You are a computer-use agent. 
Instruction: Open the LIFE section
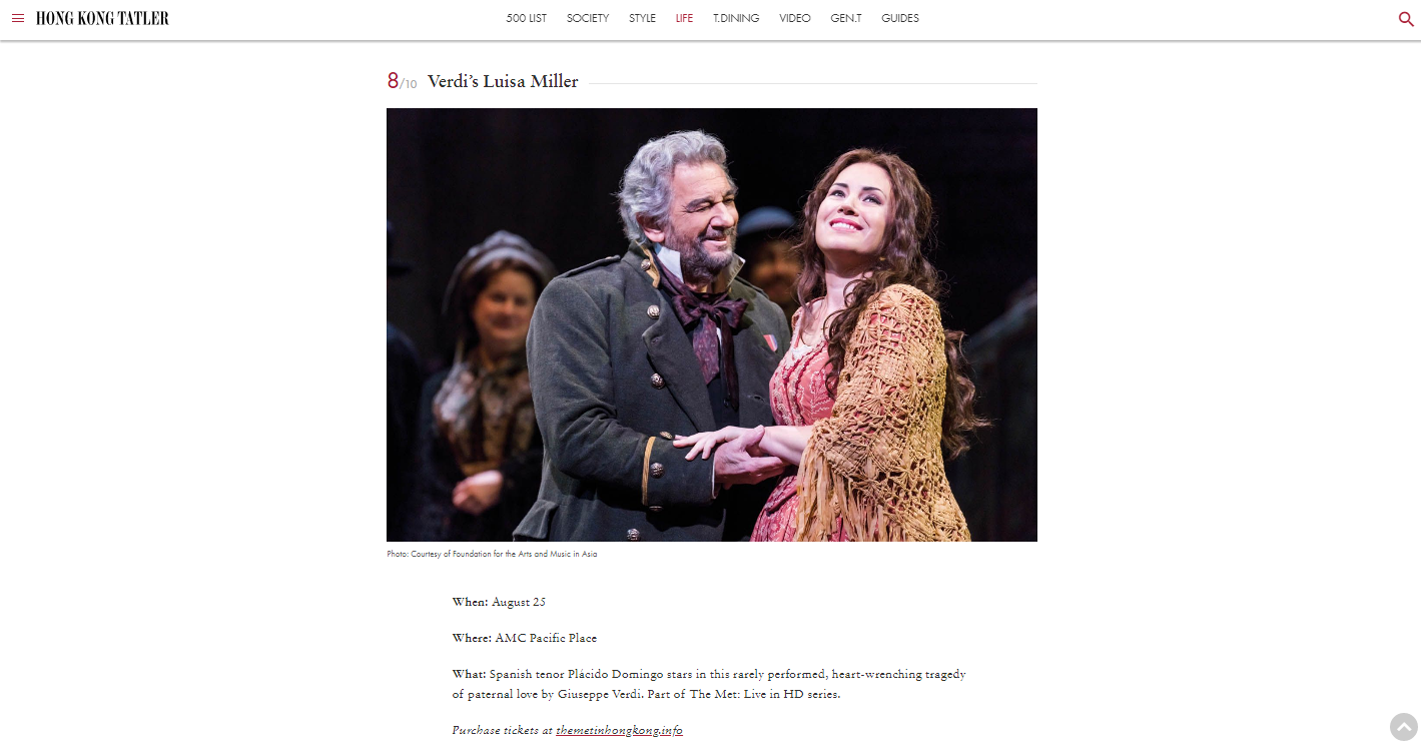pos(684,18)
